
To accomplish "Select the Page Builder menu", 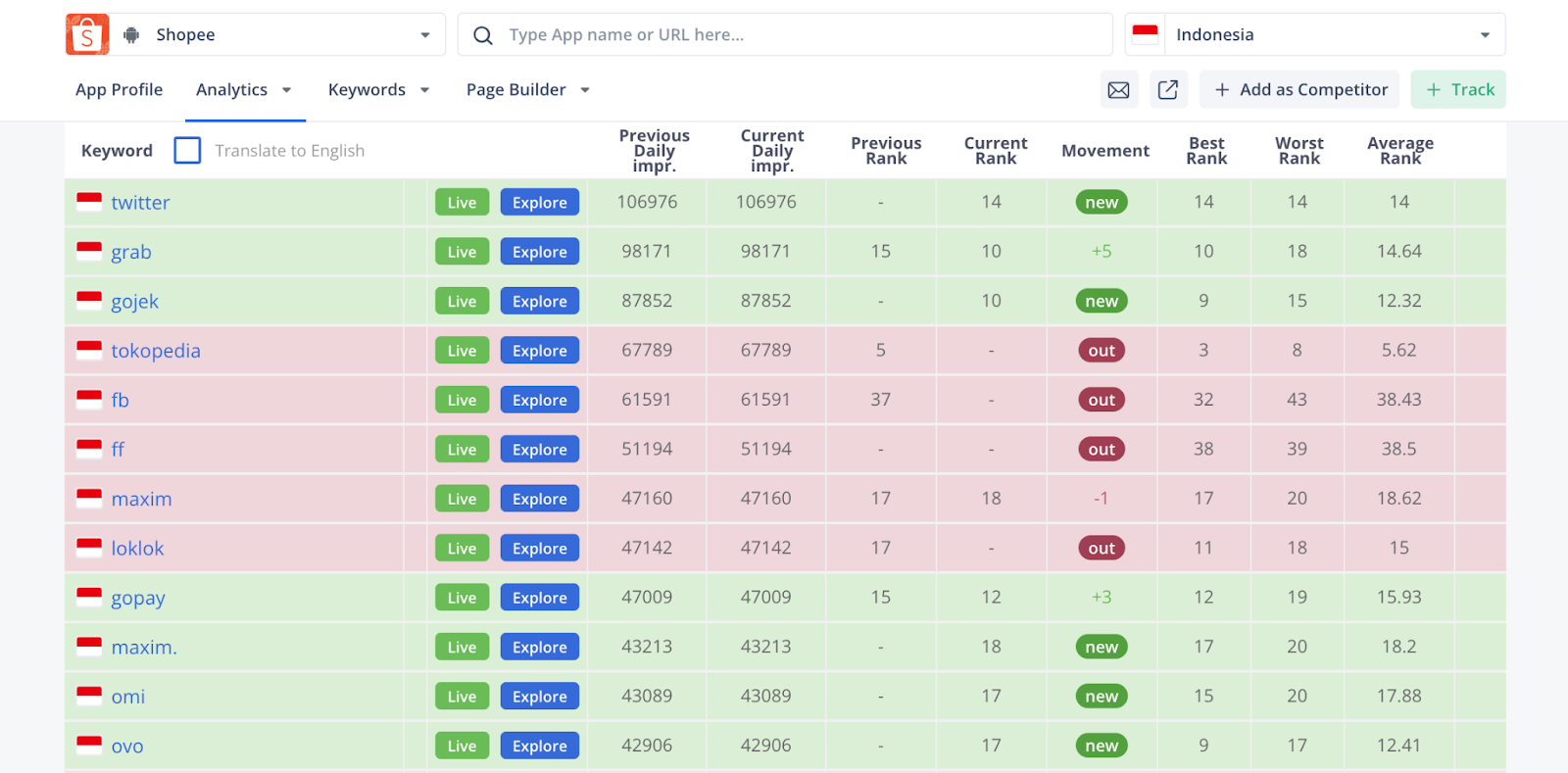I will 516,90.
